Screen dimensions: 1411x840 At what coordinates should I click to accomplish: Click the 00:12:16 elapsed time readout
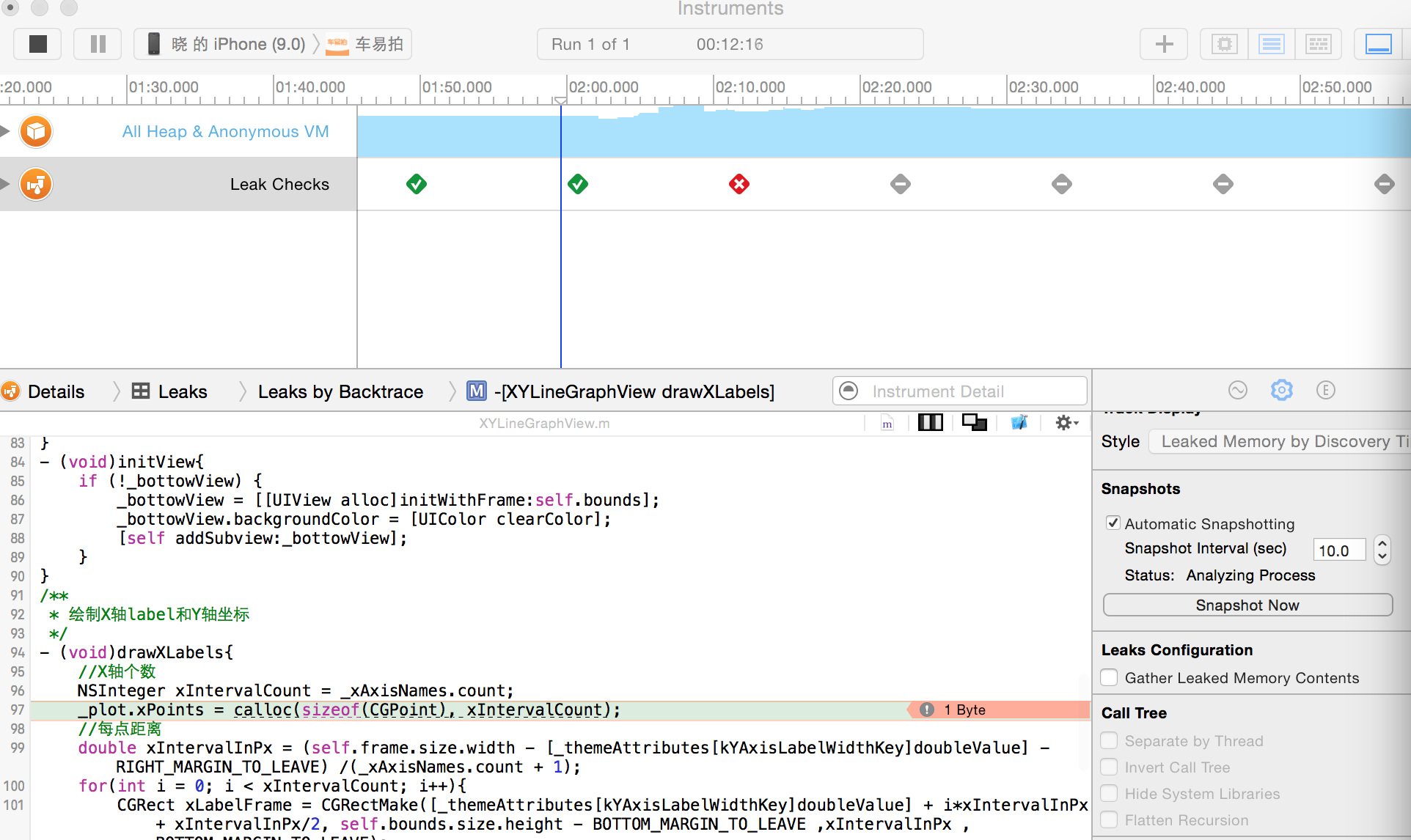tap(730, 44)
